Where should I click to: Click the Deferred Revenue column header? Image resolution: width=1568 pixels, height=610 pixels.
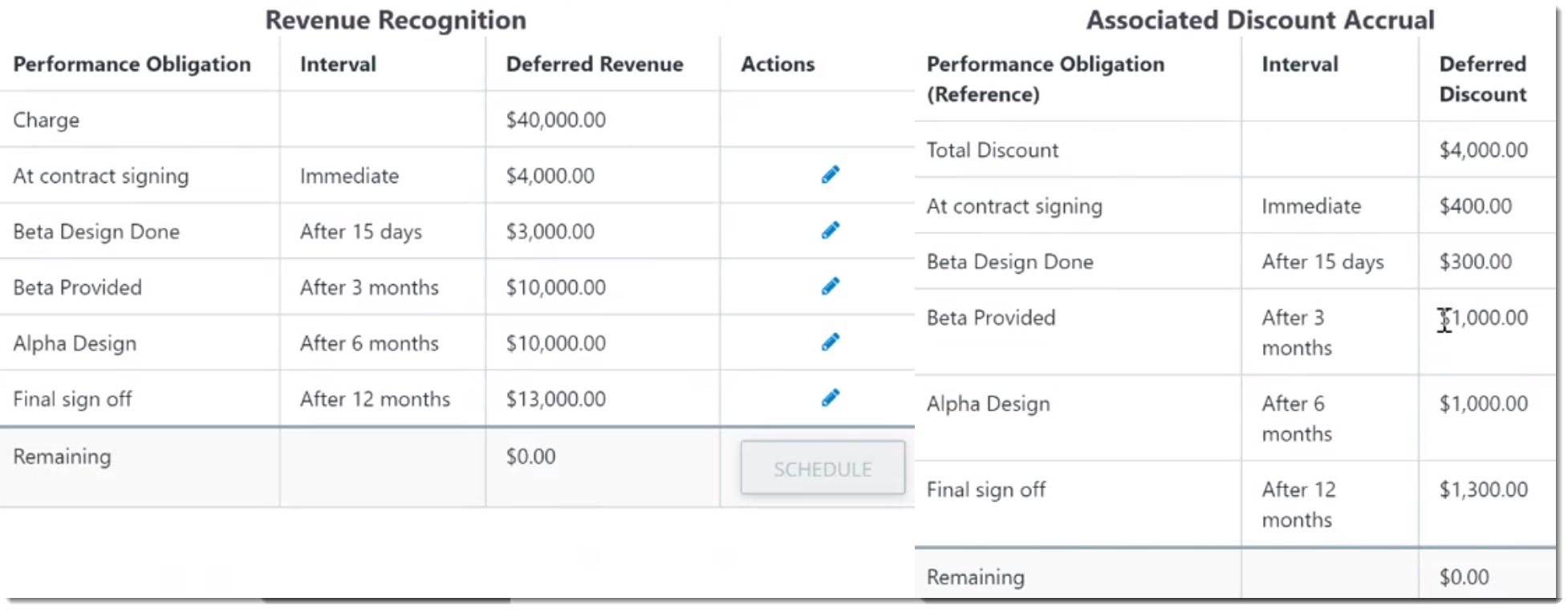[595, 64]
